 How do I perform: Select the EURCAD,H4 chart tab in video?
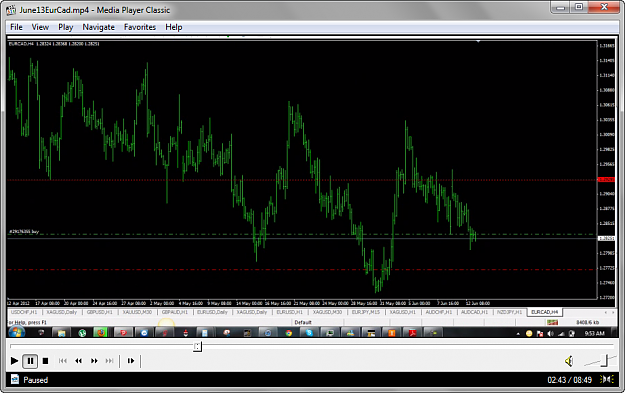[544, 312]
